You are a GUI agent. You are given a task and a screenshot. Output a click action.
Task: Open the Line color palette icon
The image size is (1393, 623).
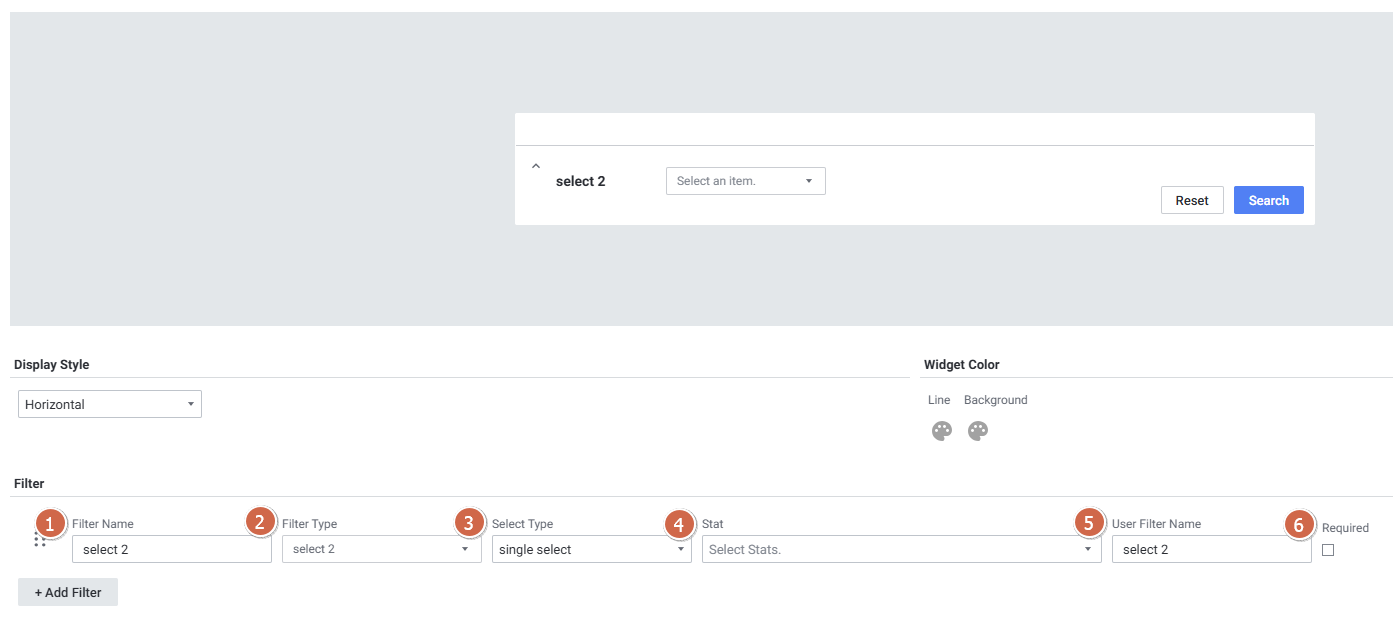tap(941, 431)
